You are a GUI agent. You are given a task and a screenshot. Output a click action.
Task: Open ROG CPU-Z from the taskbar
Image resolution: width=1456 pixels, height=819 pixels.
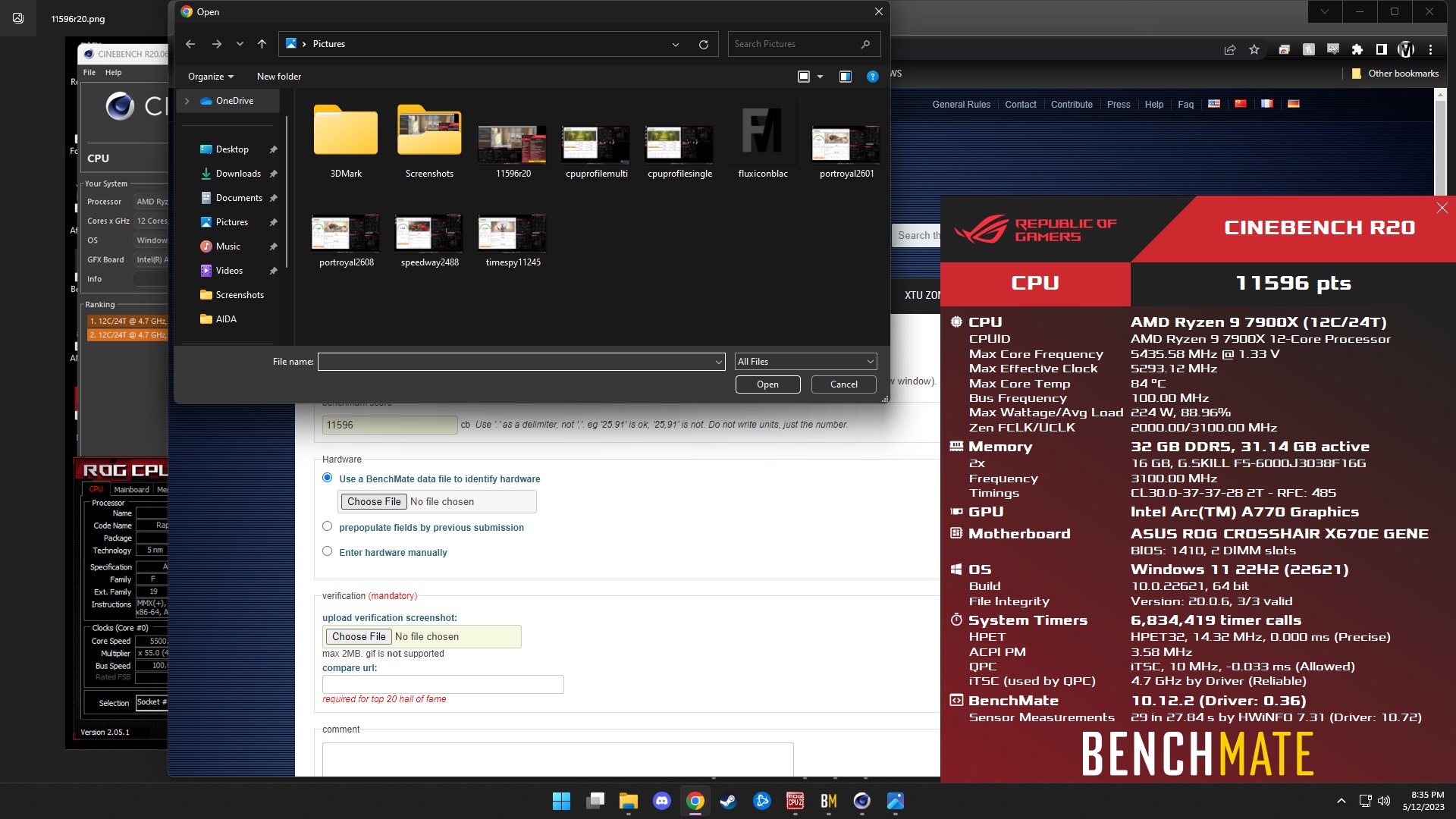pos(795,801)
